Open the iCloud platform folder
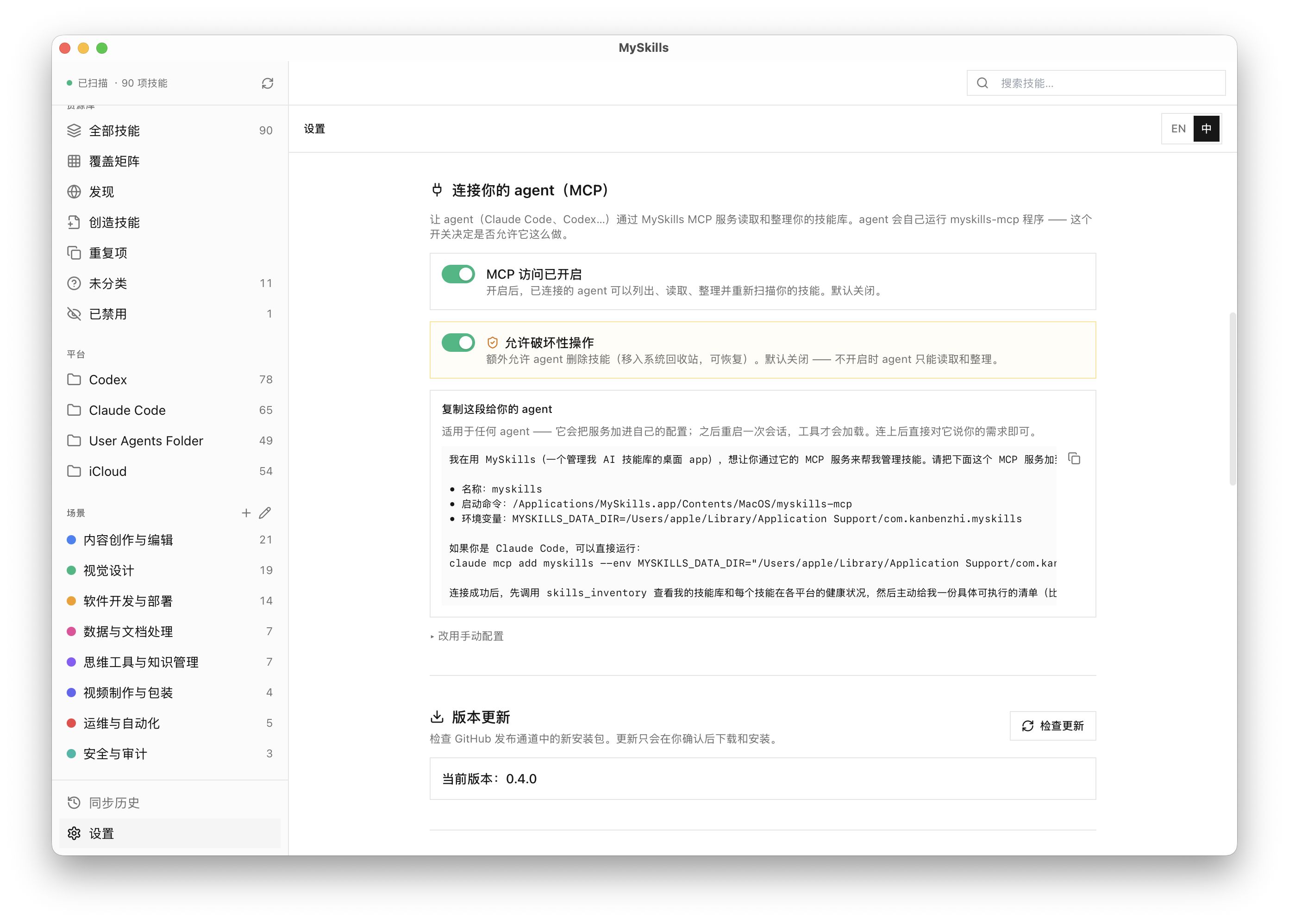The height and width of the screenshot is (924, 1289). [169, 472]
